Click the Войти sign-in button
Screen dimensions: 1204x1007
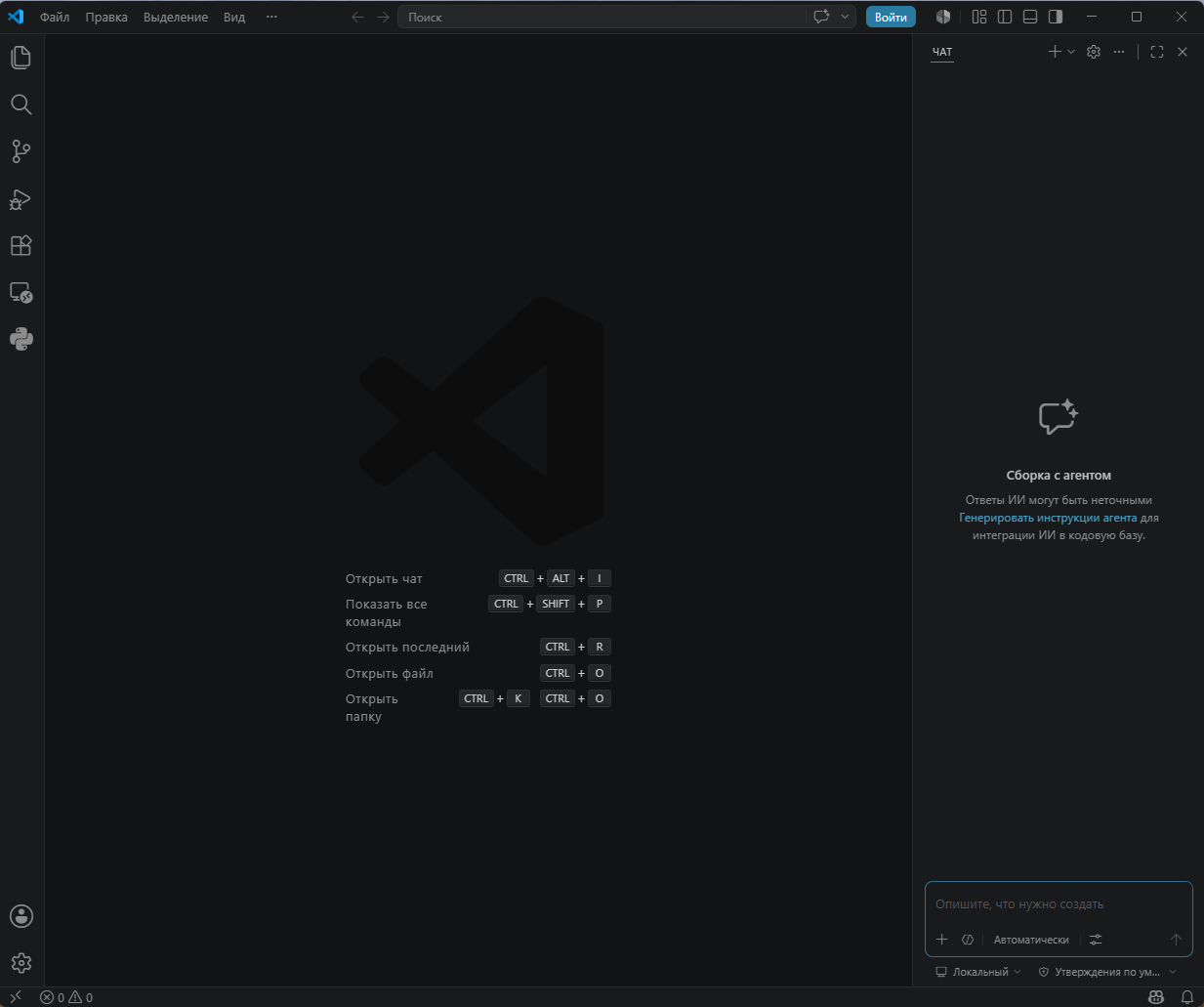pyautogui.click(x=891, y=17)
